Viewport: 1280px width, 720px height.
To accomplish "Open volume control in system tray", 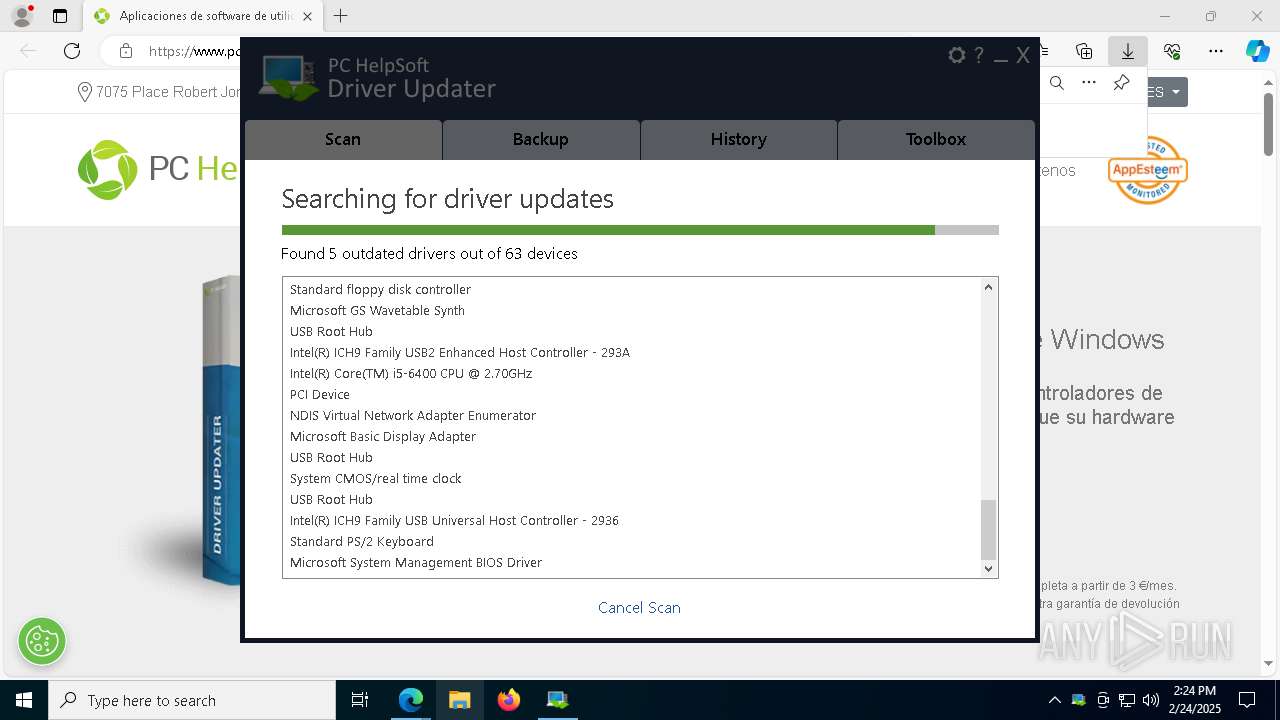I will [1151, 700].
